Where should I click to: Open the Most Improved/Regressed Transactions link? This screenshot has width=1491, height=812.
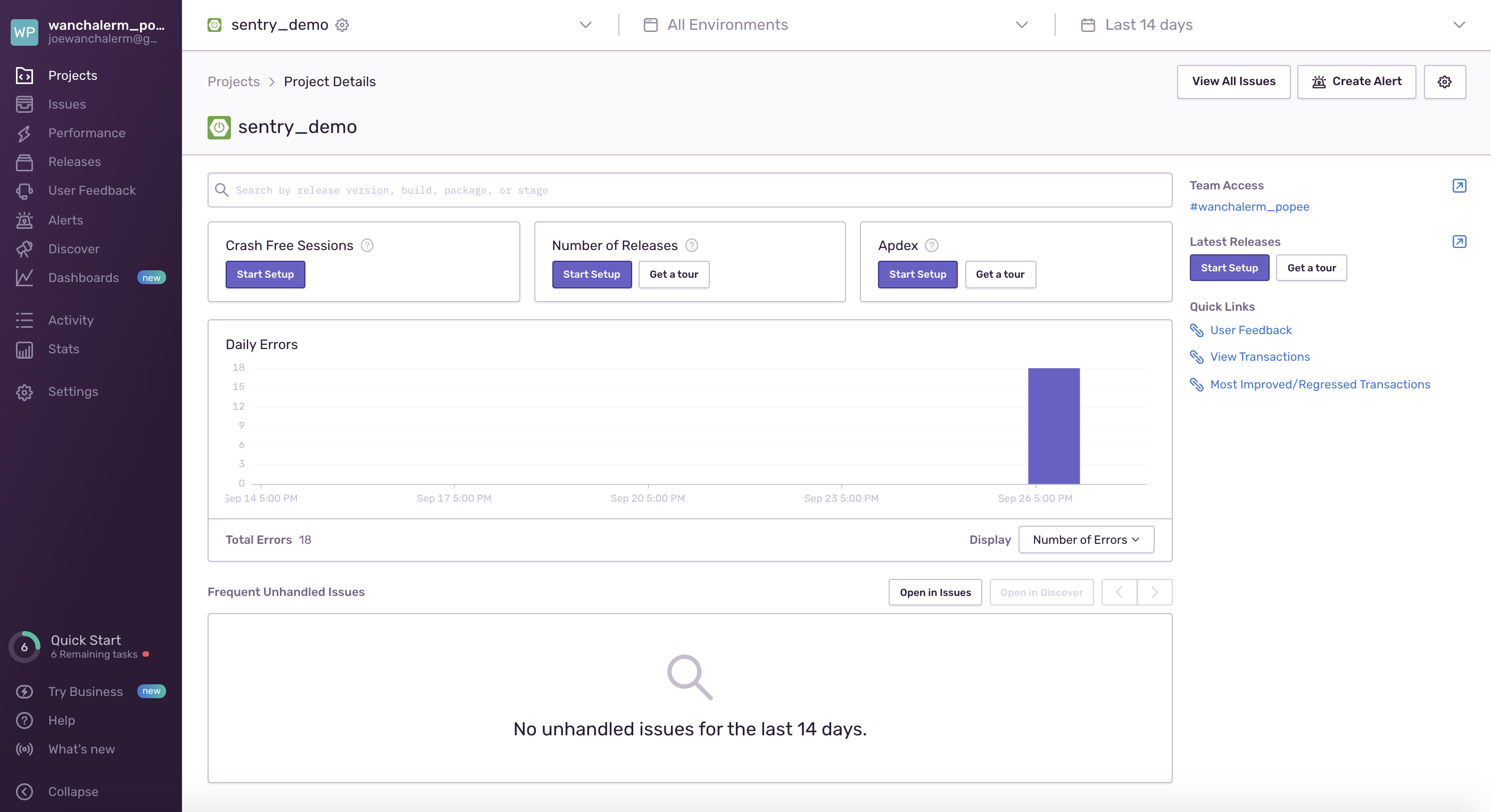click(1320, 384)
